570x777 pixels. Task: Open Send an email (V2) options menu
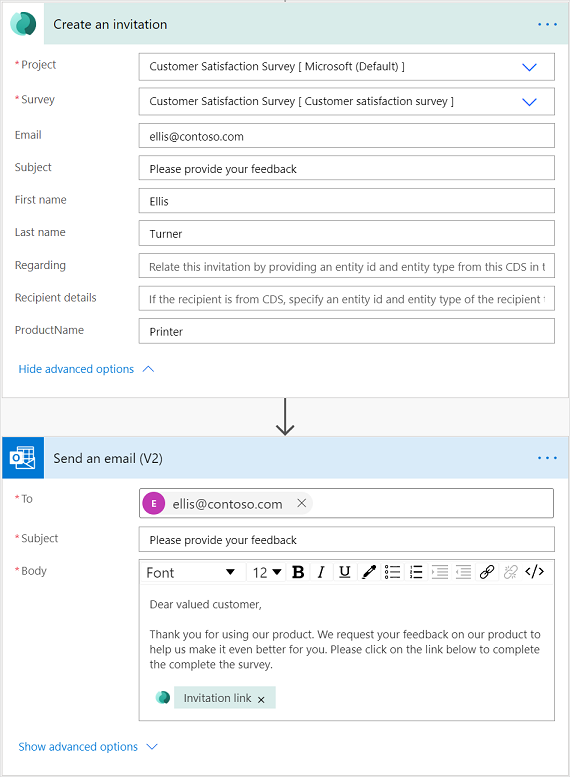pos(547,458)
